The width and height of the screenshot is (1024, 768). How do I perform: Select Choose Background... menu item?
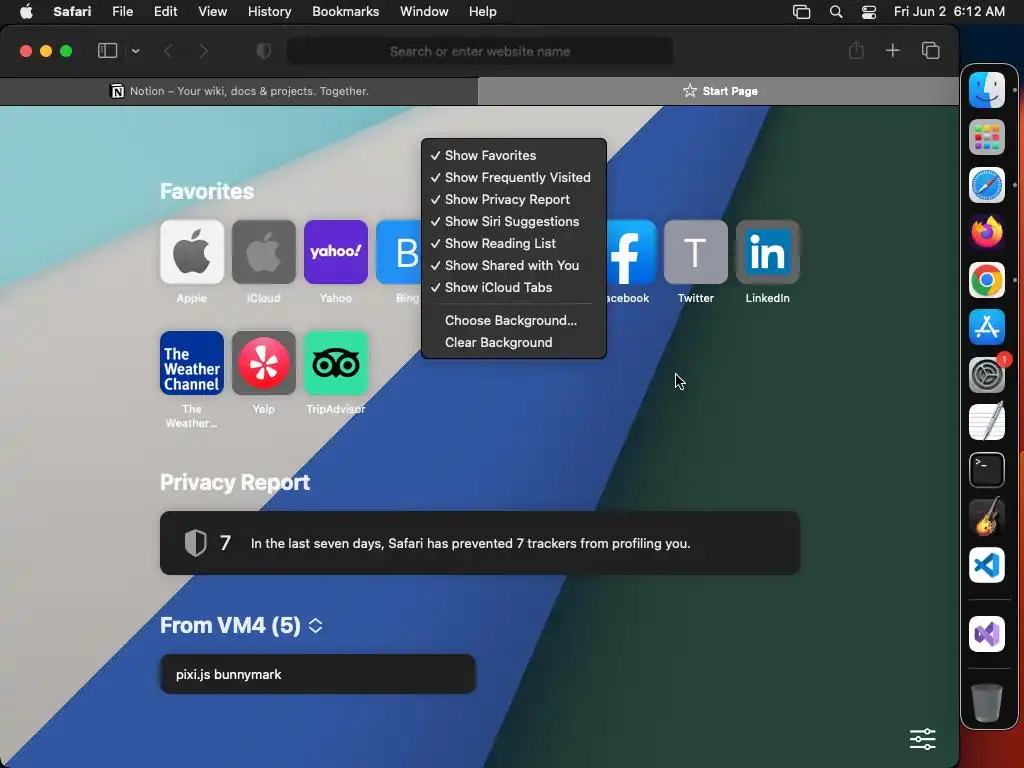pos(513,321)
